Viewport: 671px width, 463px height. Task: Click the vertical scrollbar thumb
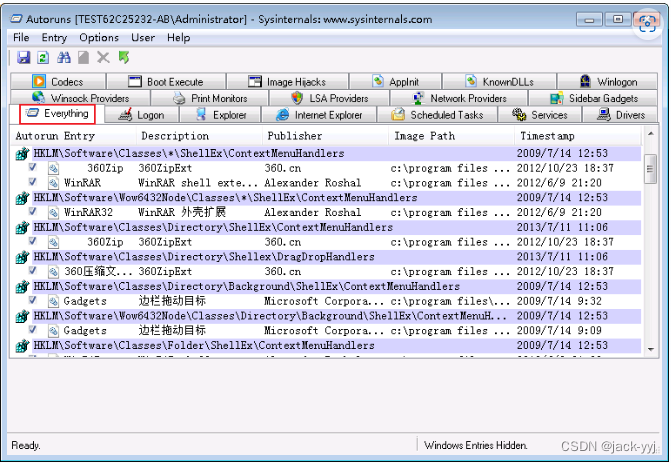click(x=650, y=169)
